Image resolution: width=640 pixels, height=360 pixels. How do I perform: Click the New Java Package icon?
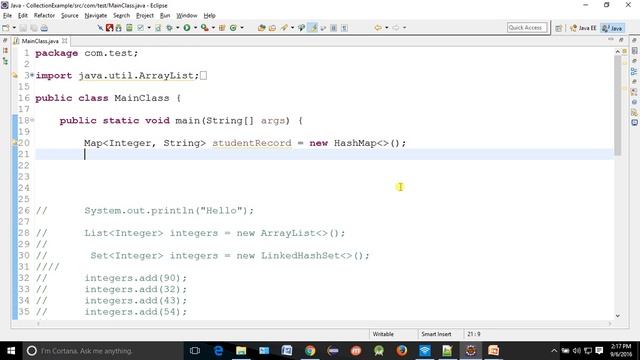coord(222,28)
